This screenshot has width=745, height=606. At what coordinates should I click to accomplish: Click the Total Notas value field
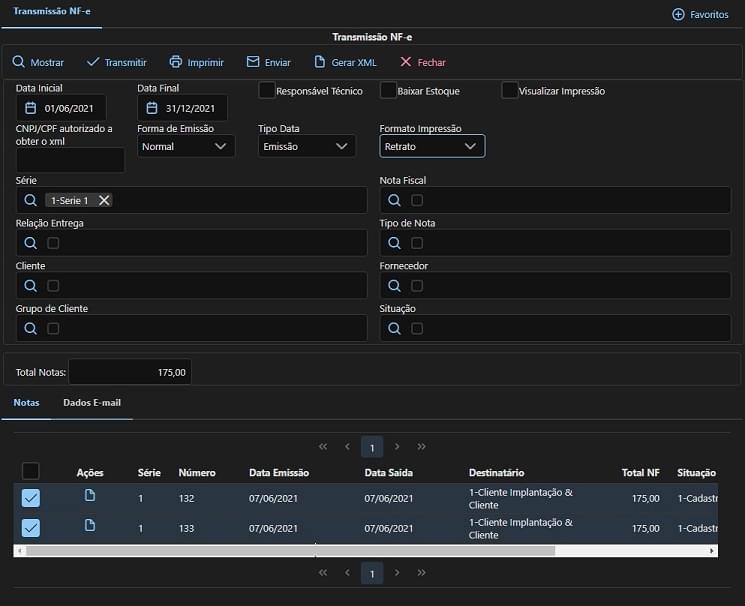coord(130,372)
